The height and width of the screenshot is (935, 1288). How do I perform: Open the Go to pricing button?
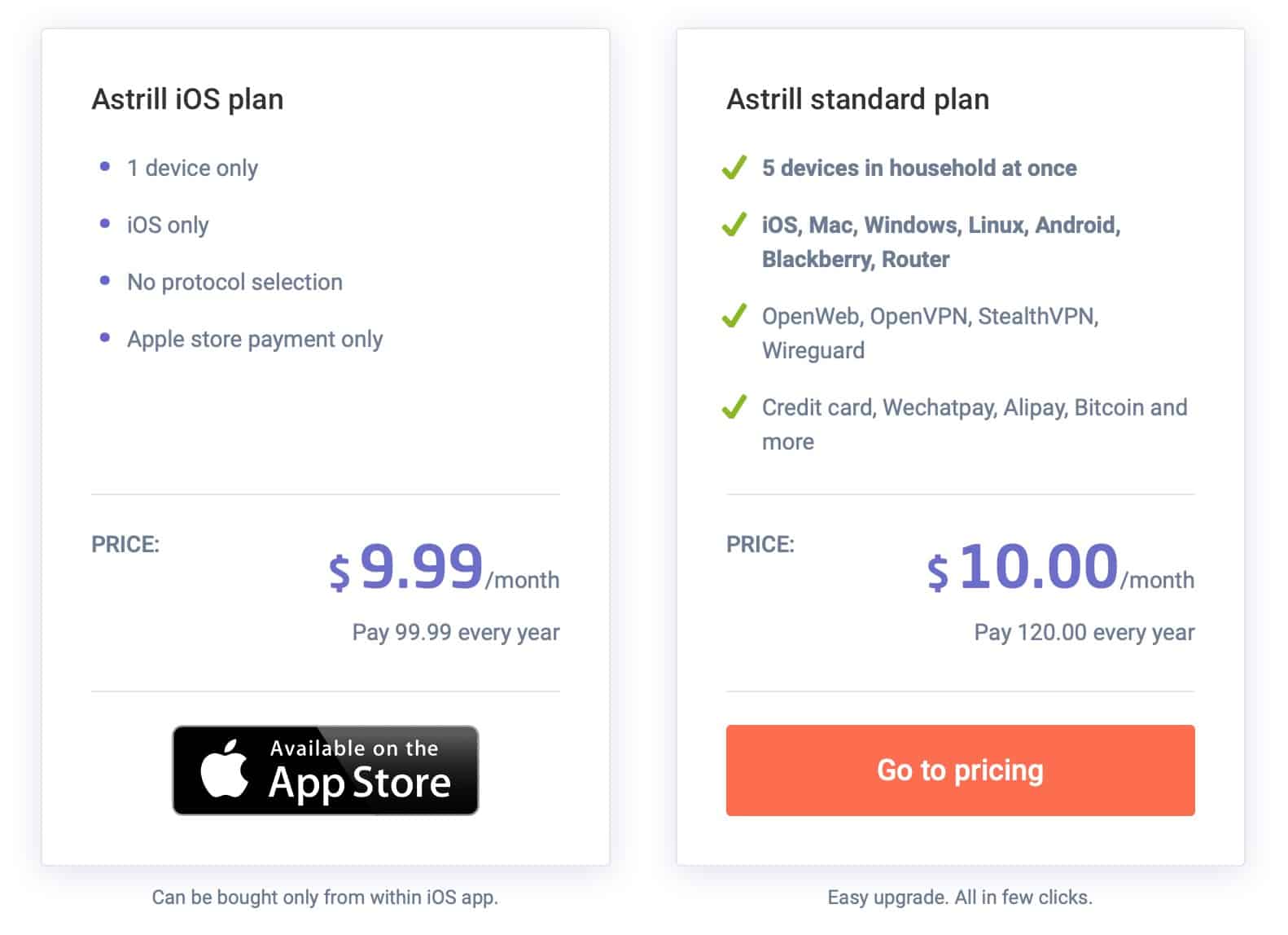click(x=960, y=770)
